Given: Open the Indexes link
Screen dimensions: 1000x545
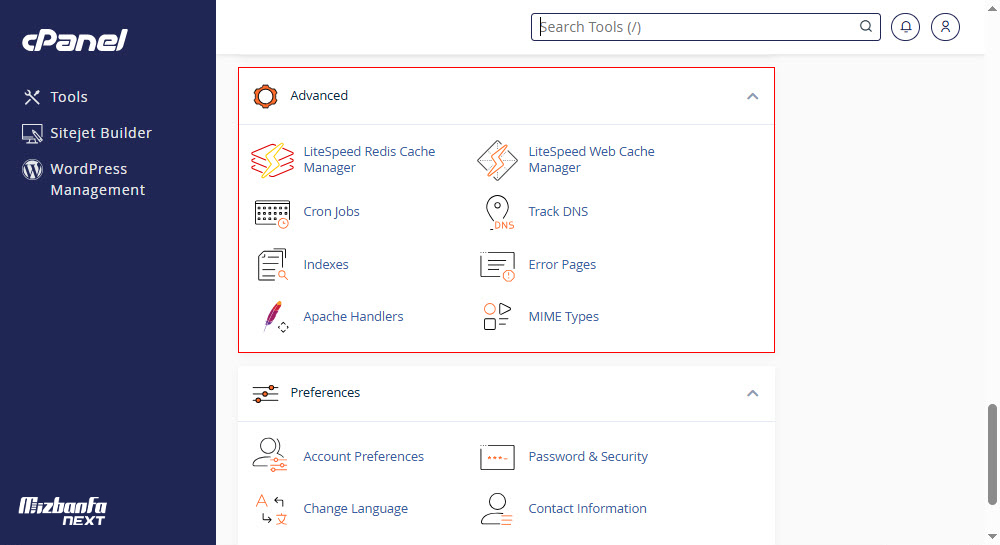Looking at the screenshot, I should coord(326,265).
